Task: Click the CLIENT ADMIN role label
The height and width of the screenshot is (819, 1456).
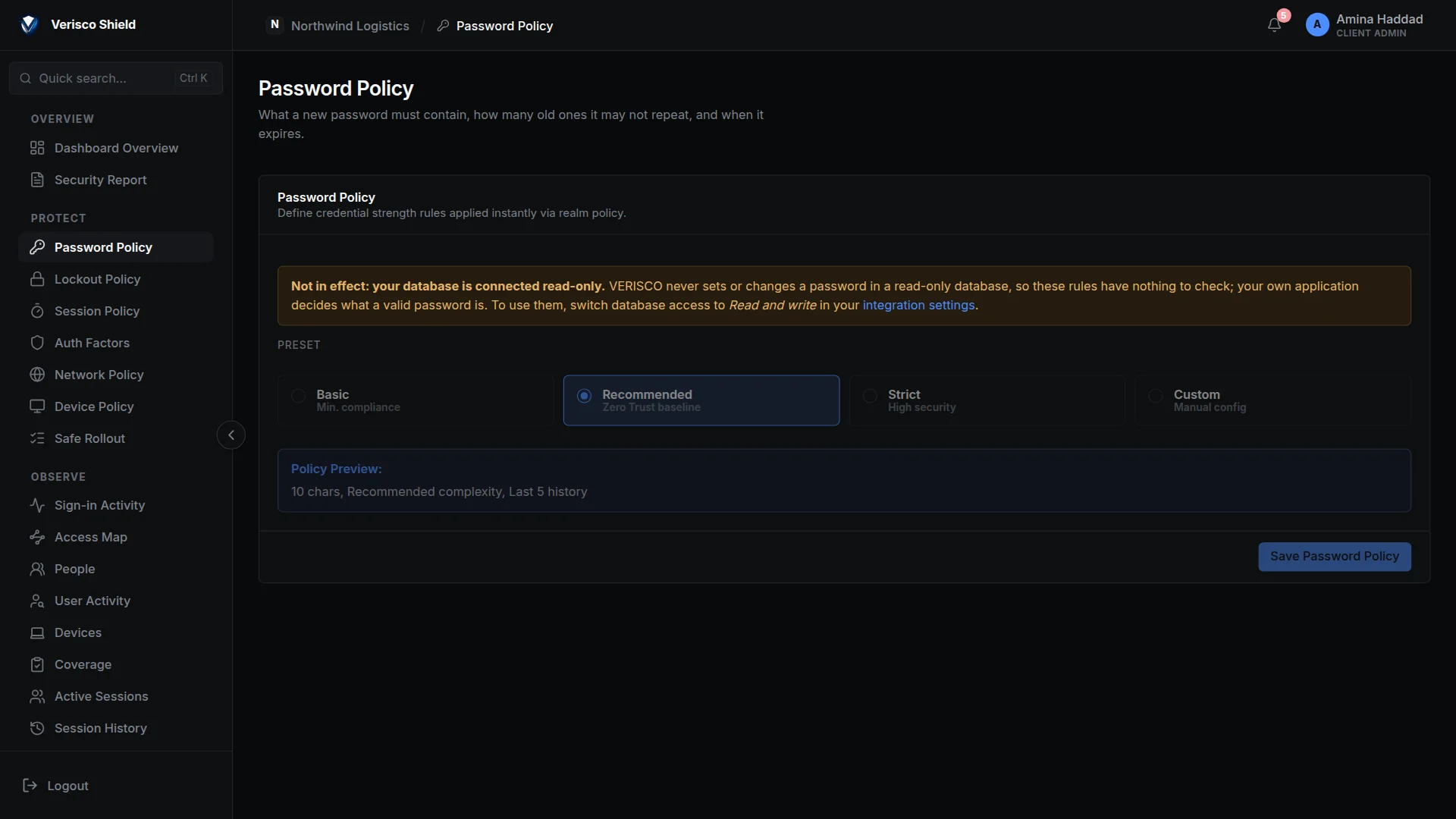Action: click(1371, 33)
